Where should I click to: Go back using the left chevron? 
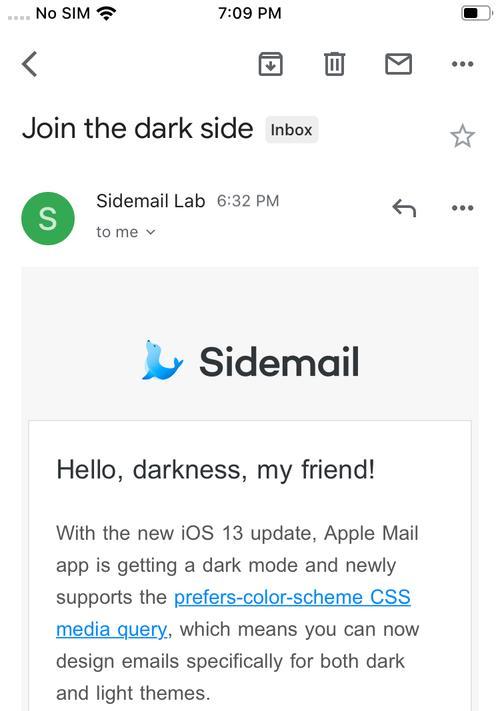click(29, 64)
